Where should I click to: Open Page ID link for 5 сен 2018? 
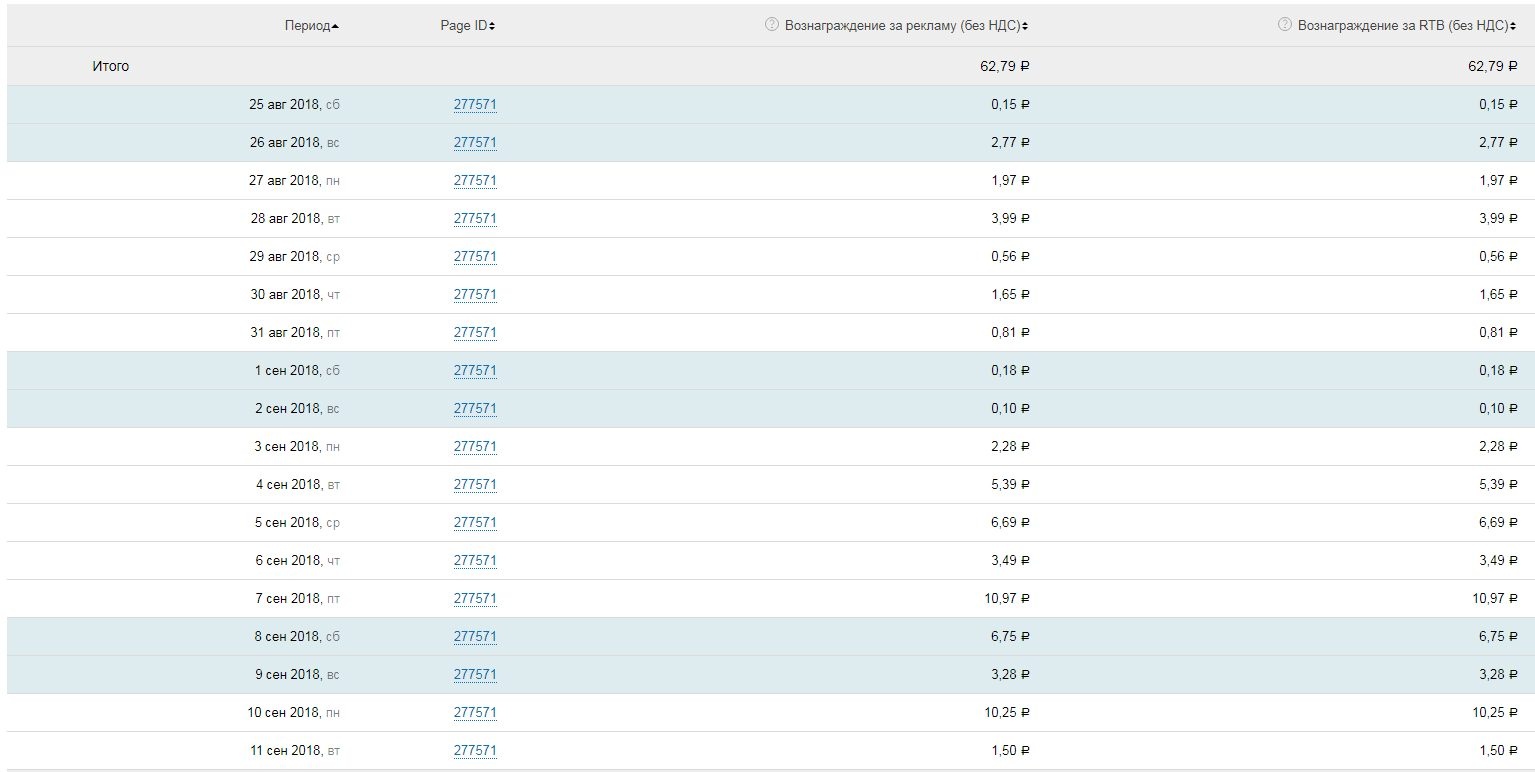475,523
